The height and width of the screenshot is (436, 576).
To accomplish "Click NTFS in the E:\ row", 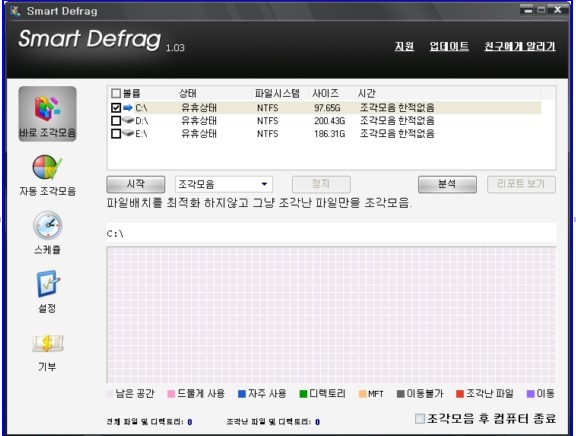I will pos(267,134).
